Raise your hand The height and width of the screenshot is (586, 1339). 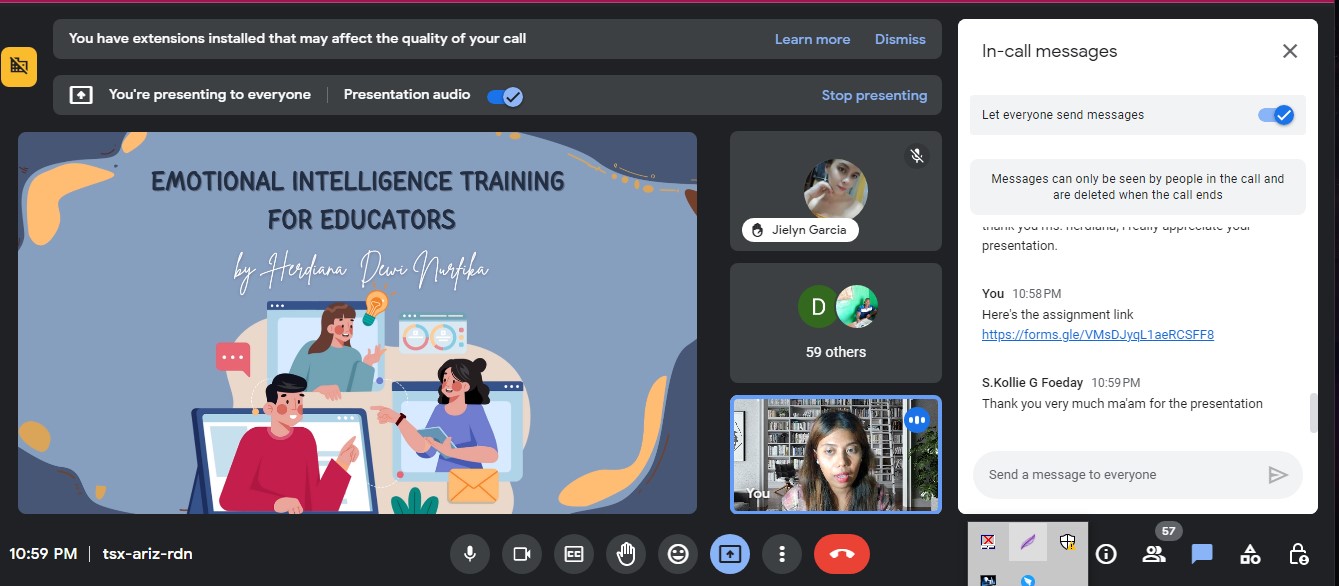click(626, 554)
